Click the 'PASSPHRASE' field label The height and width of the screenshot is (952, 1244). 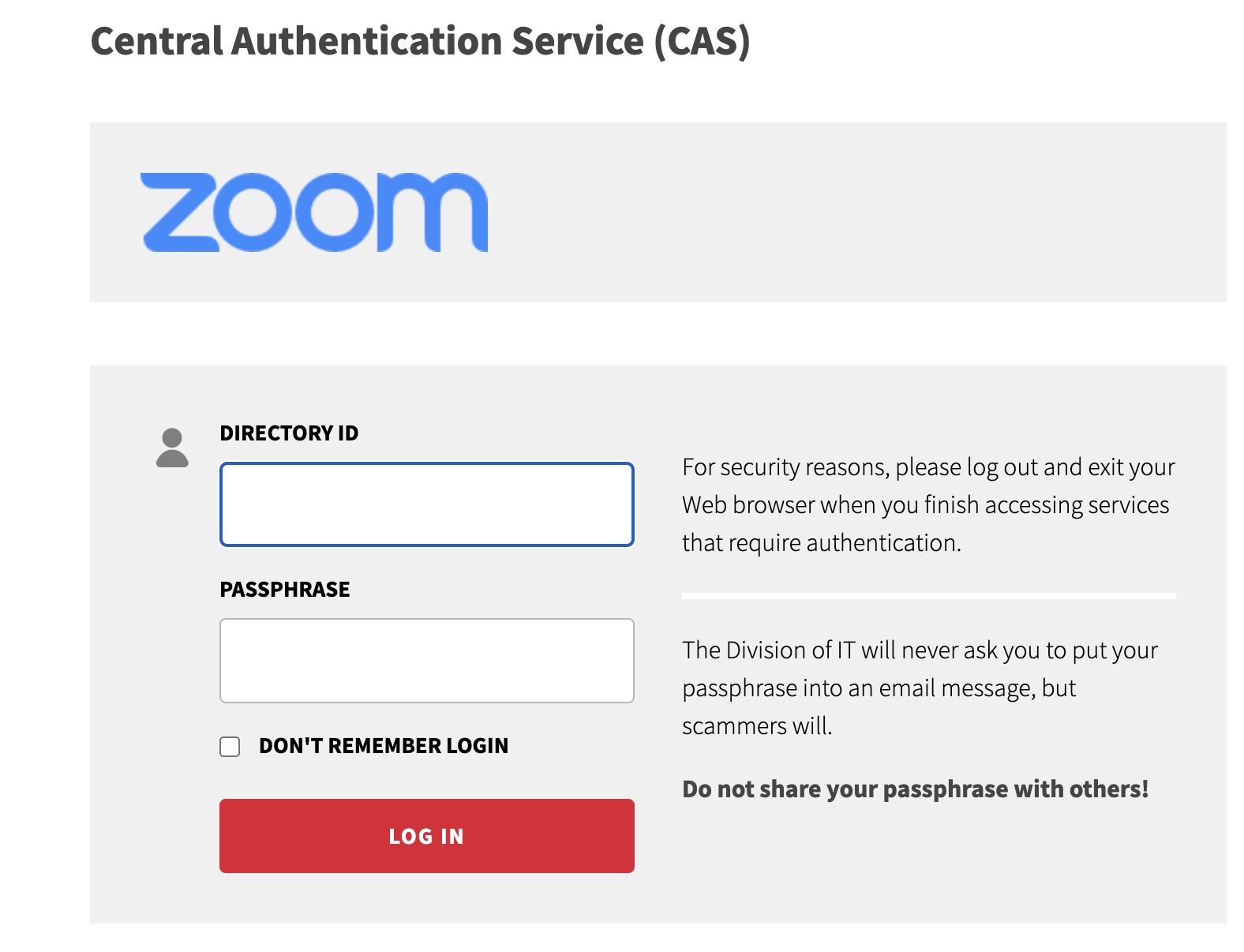click(284, 590)
